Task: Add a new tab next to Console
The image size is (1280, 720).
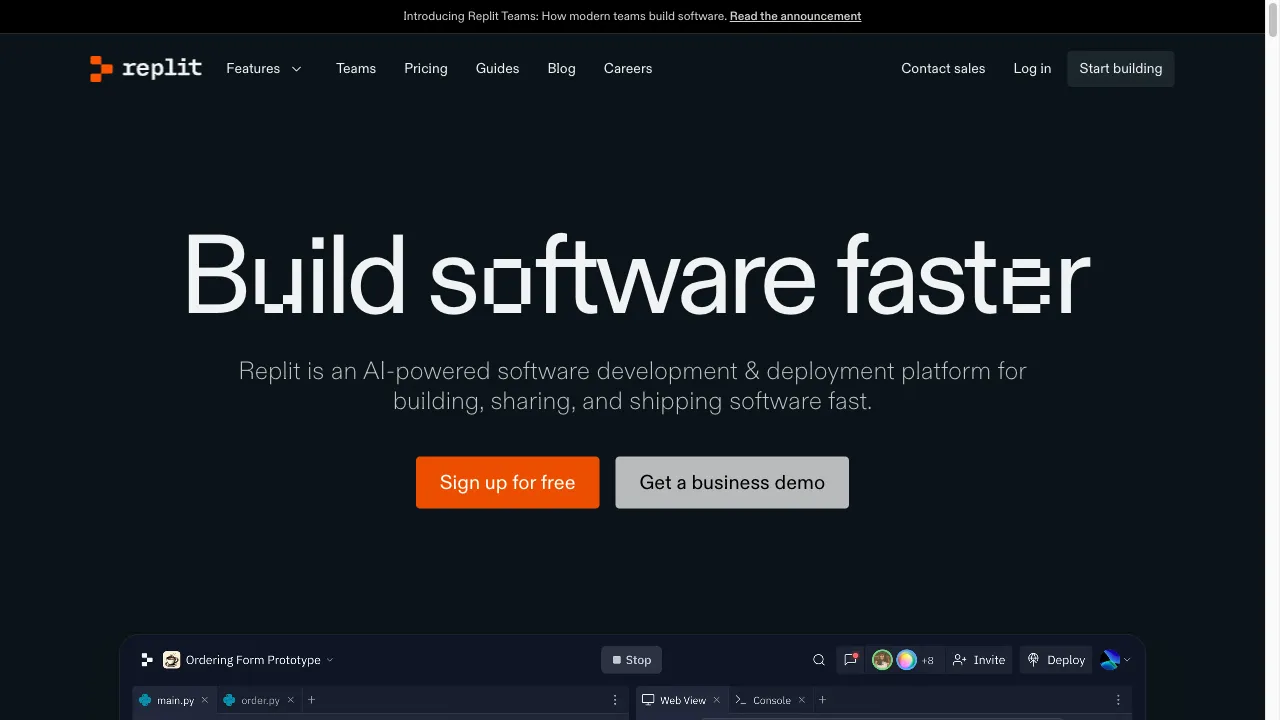Action: [823, 700]
